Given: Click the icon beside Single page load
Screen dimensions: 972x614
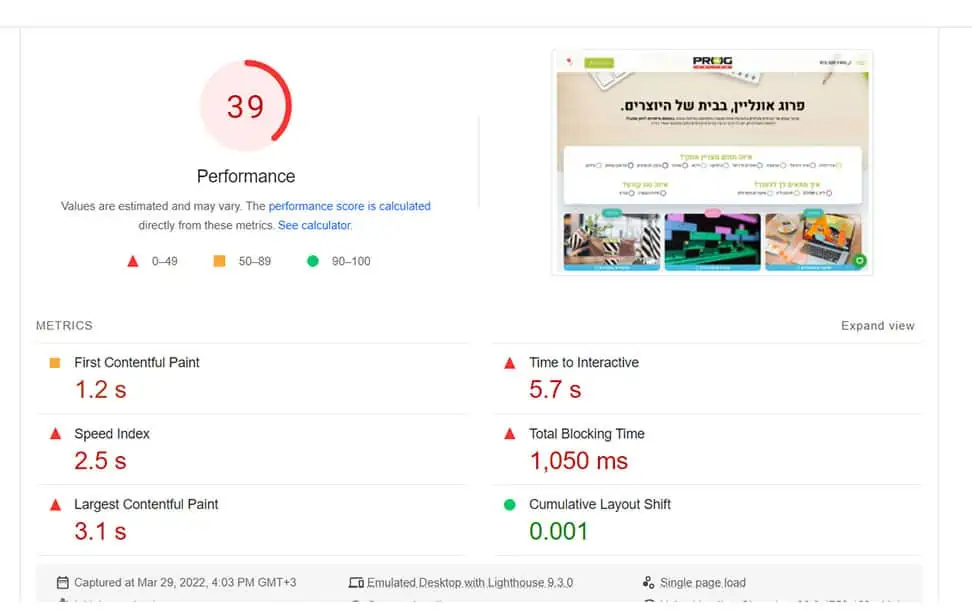Looking at the screenshot, I should point(648,582).
